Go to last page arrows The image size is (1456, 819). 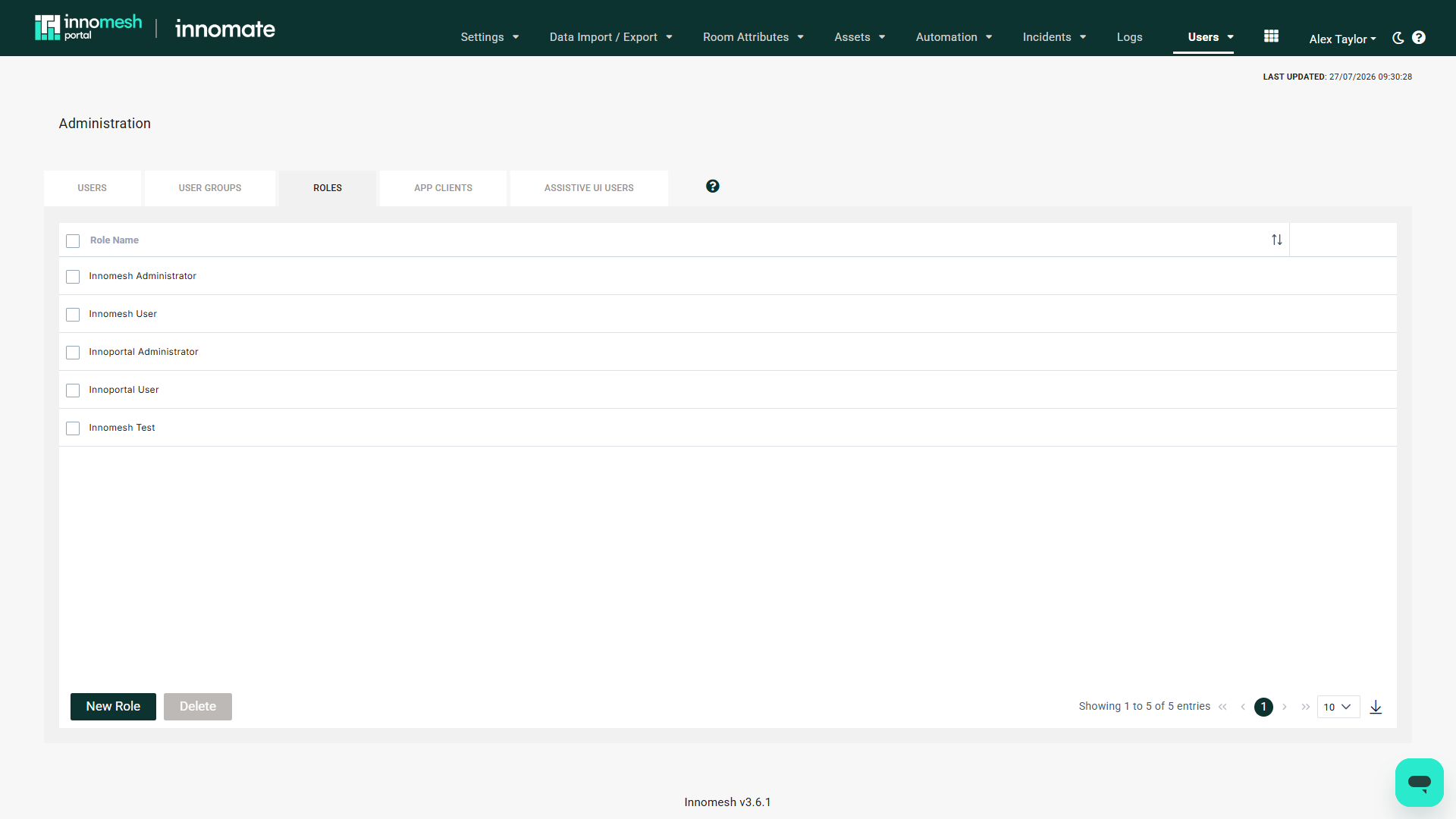[x=1305, y=707]
